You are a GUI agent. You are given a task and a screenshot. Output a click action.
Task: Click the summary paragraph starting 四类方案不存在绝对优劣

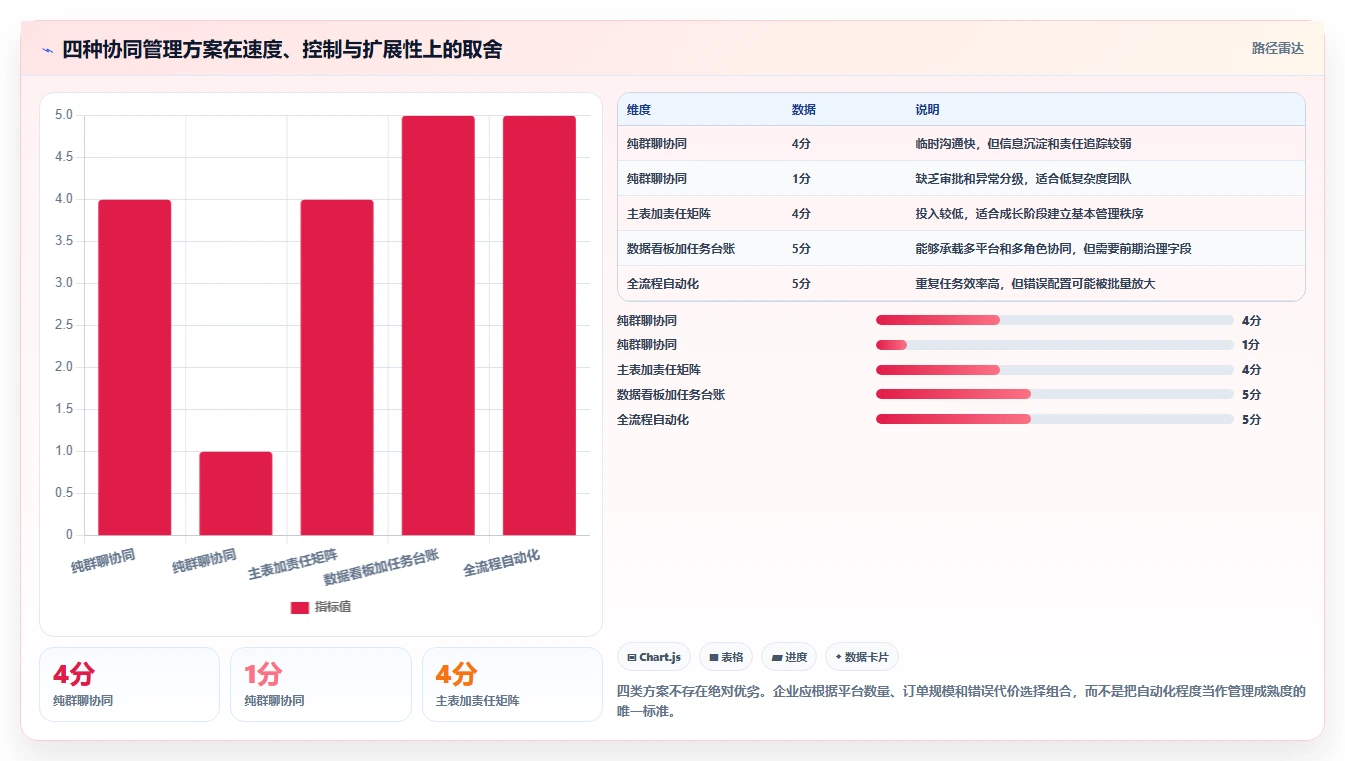click(962, 701)
